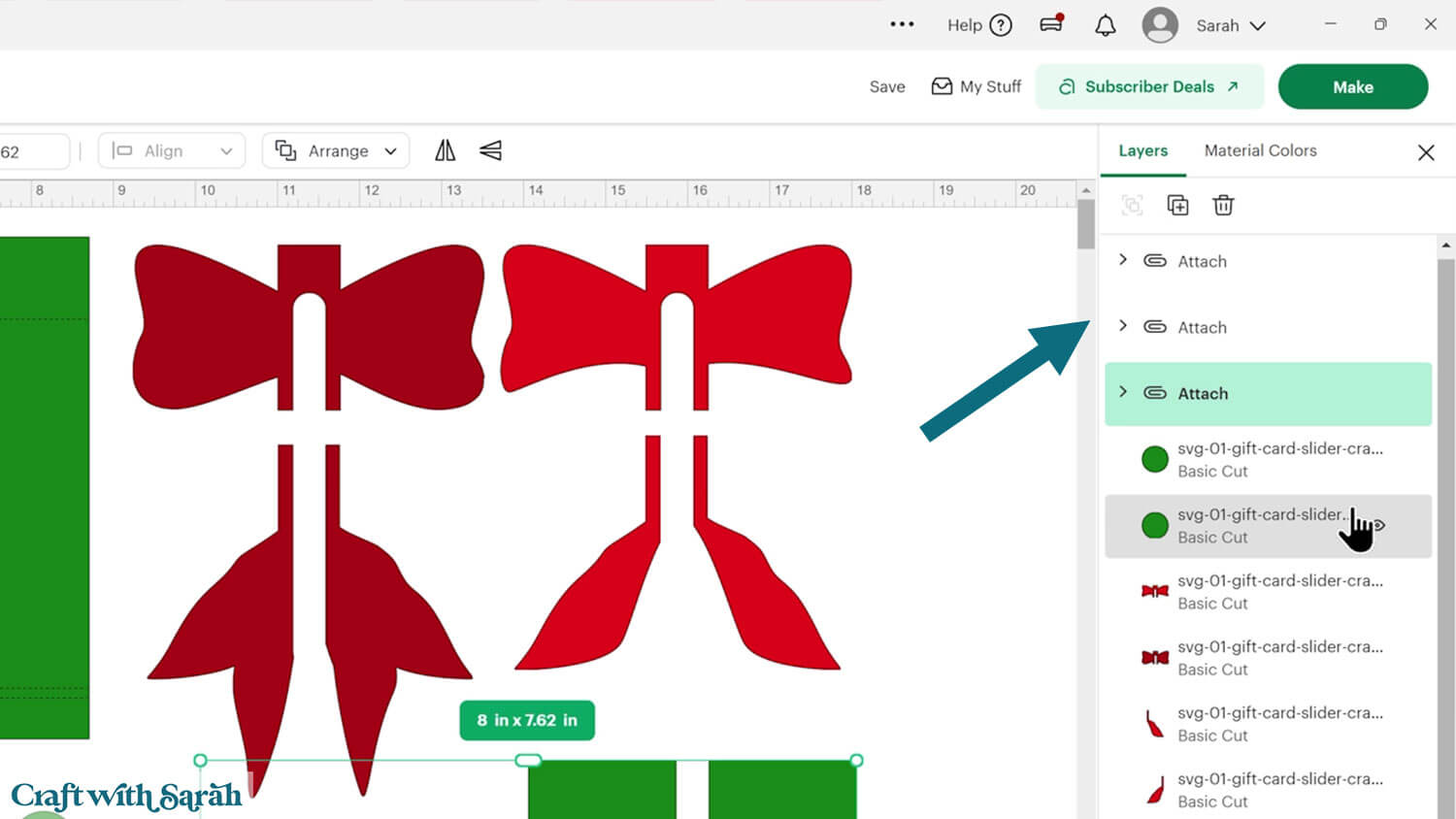Screen dimensions: 1456x819
Task: Open Subscriber Deals link
Action: pos(1149,86)
